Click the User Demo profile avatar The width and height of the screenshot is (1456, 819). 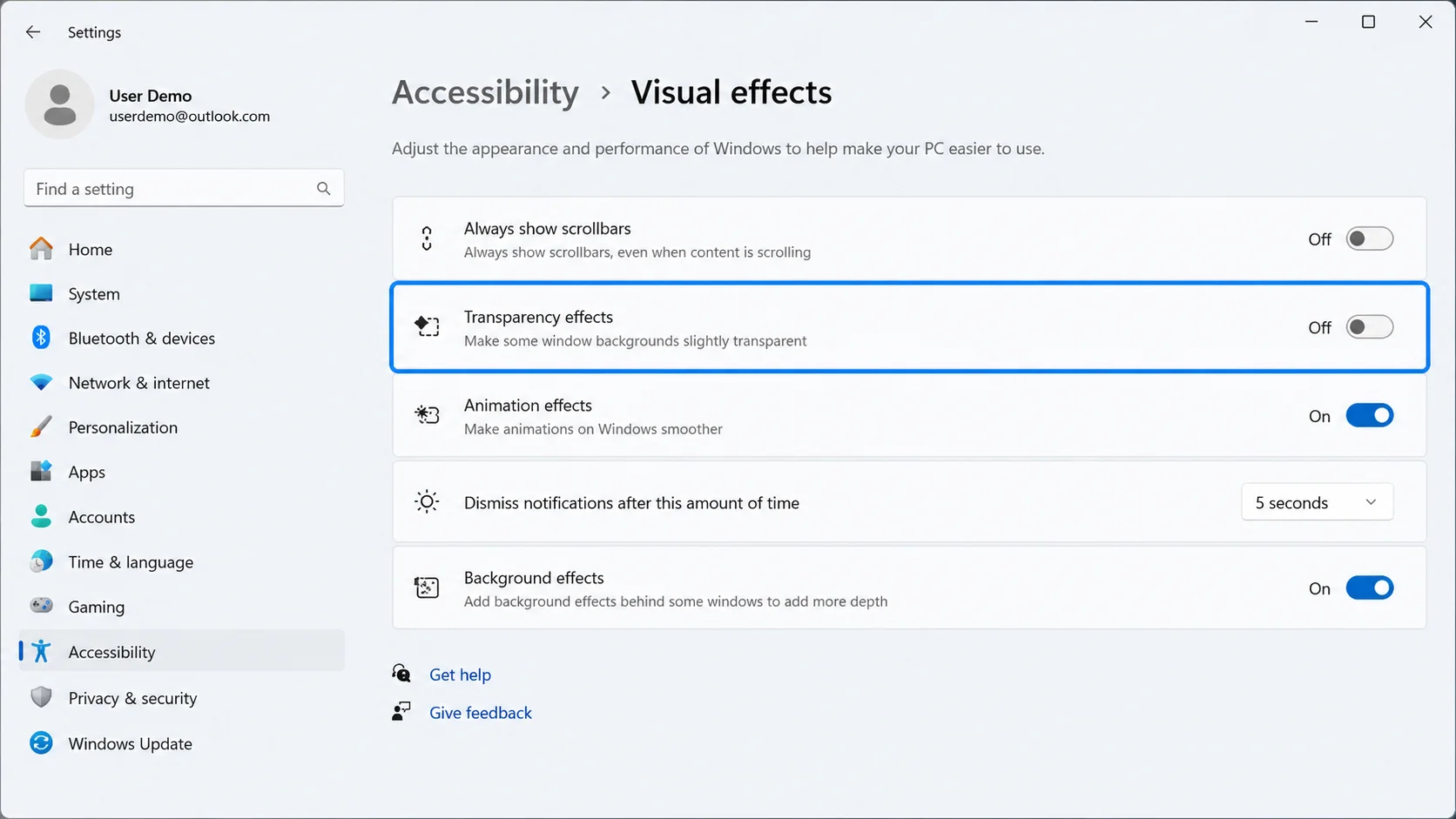click(x=59, y=104)
